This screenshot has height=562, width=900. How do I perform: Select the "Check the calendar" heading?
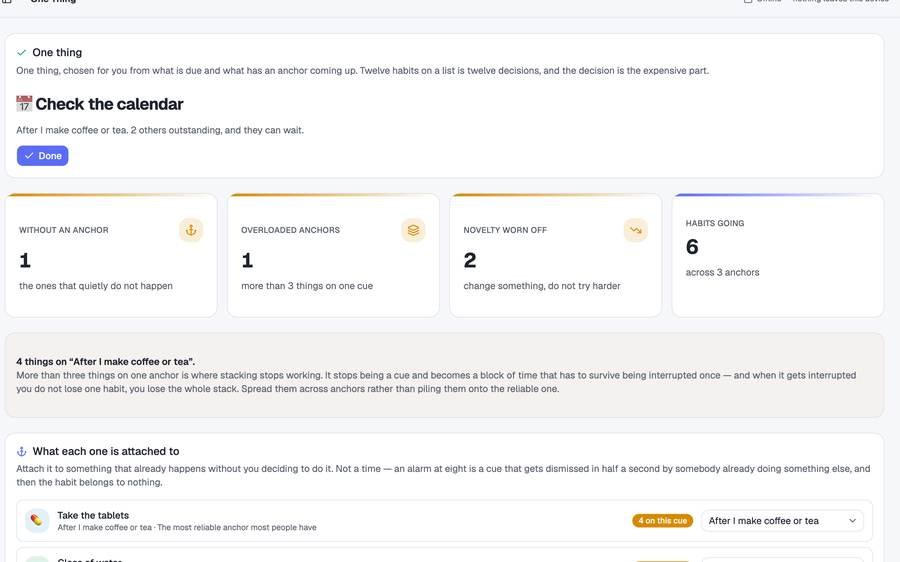109,104
